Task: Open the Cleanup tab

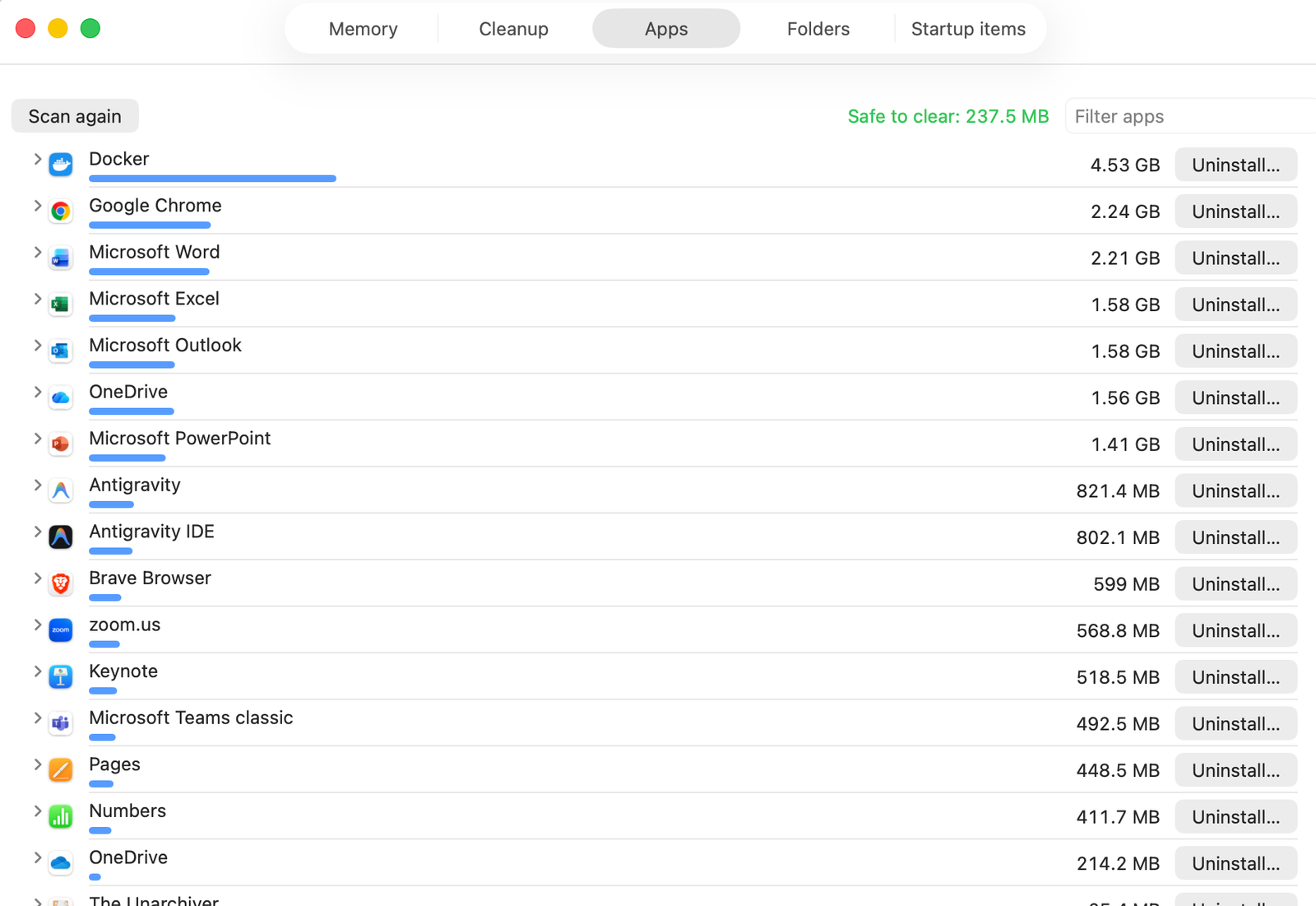Action: (x=513, y=29)
